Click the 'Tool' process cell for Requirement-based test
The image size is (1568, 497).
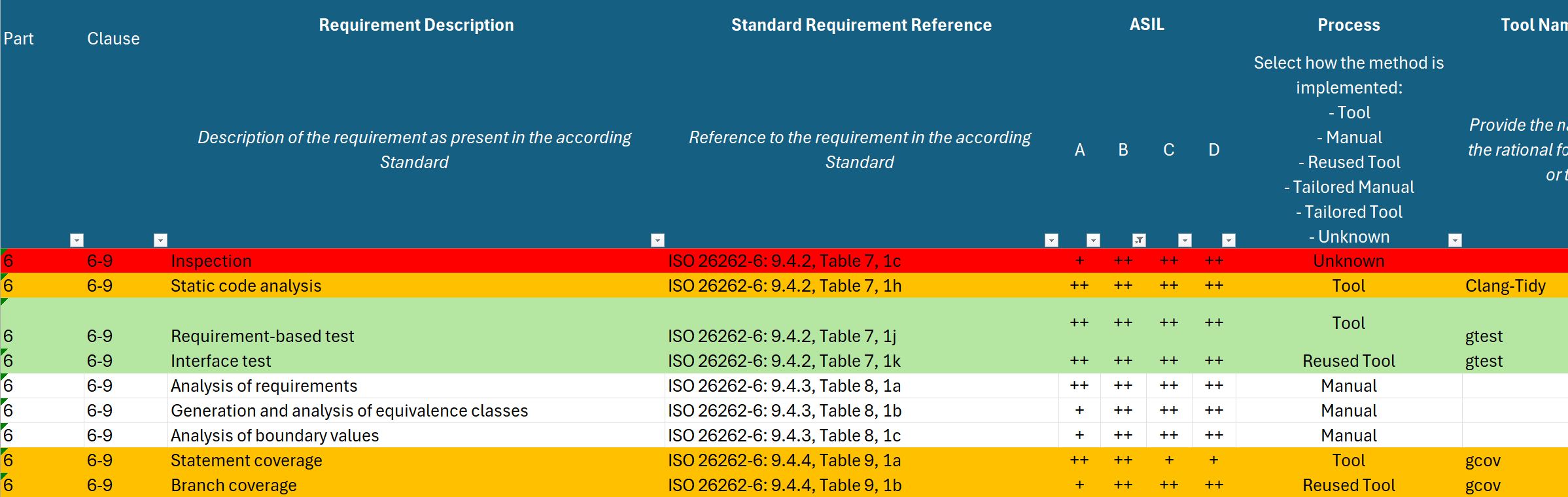(1349, 323)
